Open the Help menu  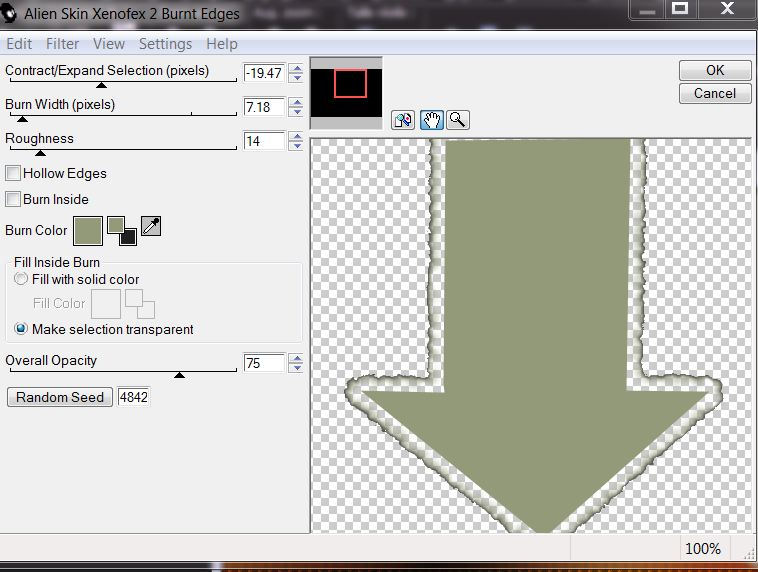click(x=222, y=44)
